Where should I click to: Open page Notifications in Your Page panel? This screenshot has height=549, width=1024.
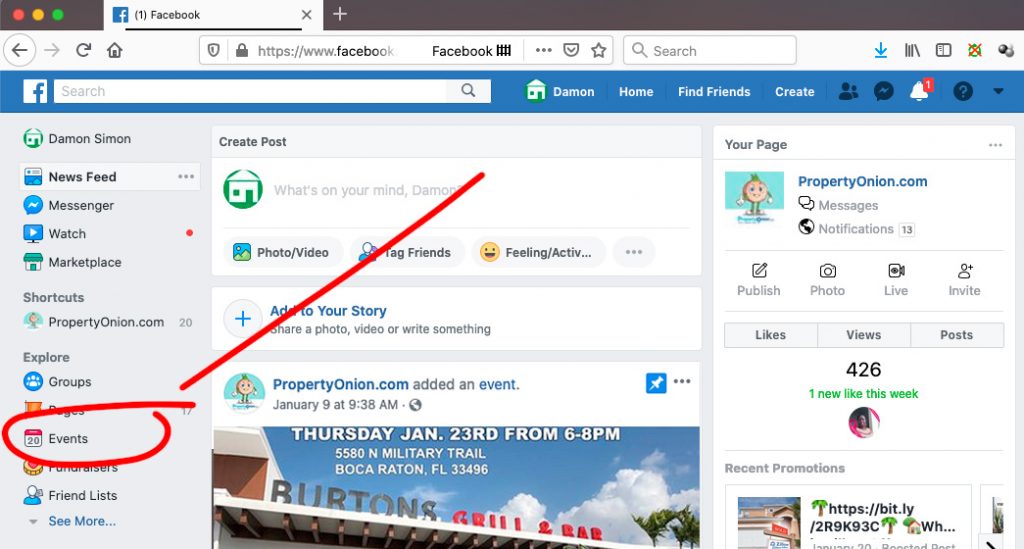coord(856,228)
